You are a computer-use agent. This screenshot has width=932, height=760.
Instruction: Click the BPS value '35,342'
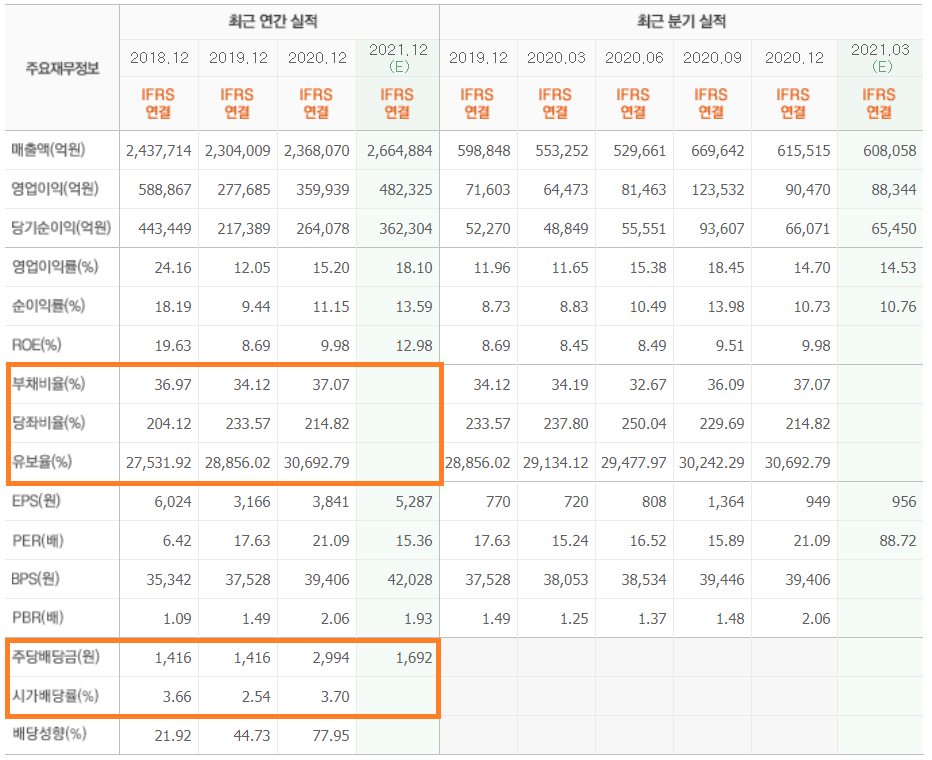tap(169, 580)
